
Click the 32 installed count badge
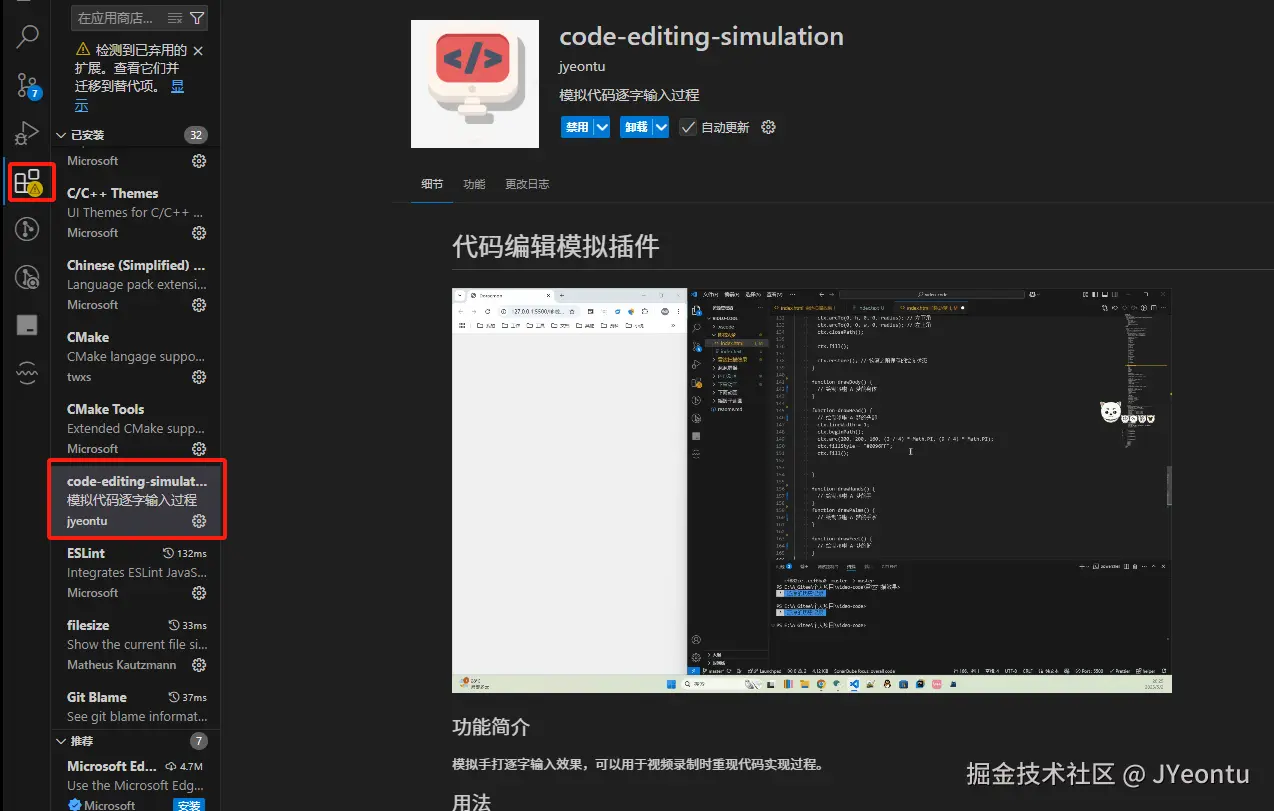pos(195,135)
